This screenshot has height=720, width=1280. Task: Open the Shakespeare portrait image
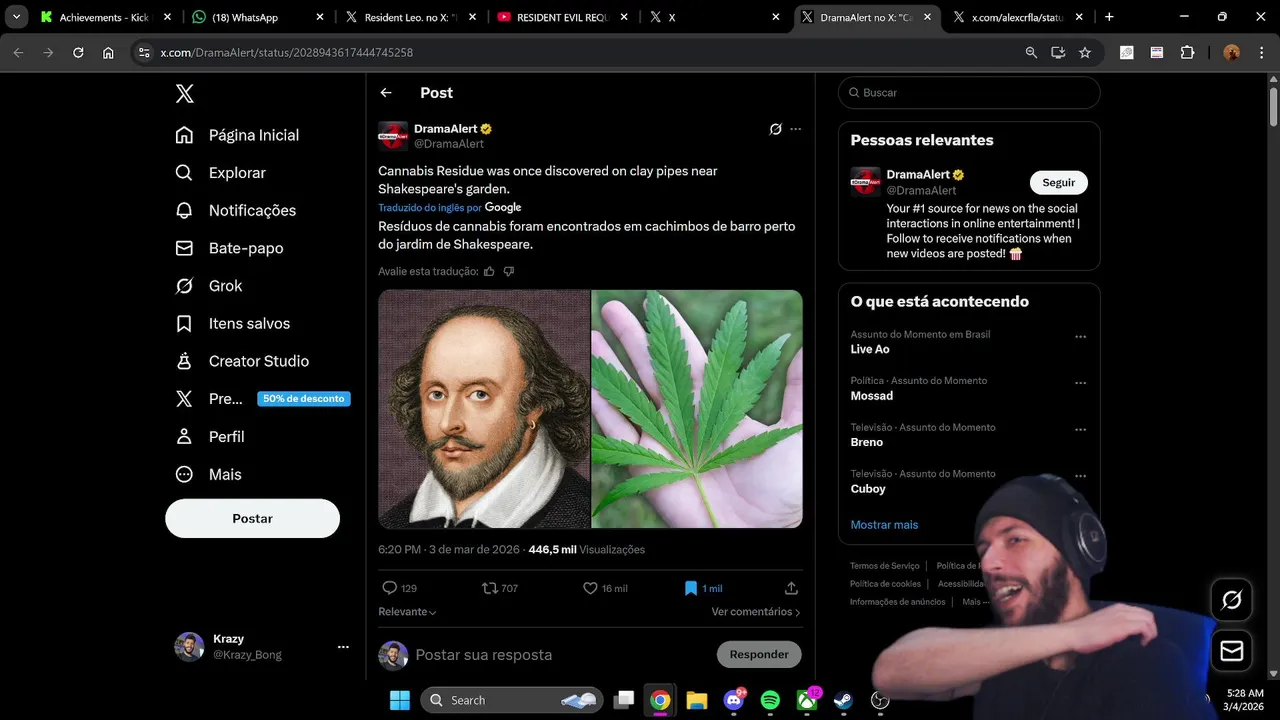click(x=484, y=409)
